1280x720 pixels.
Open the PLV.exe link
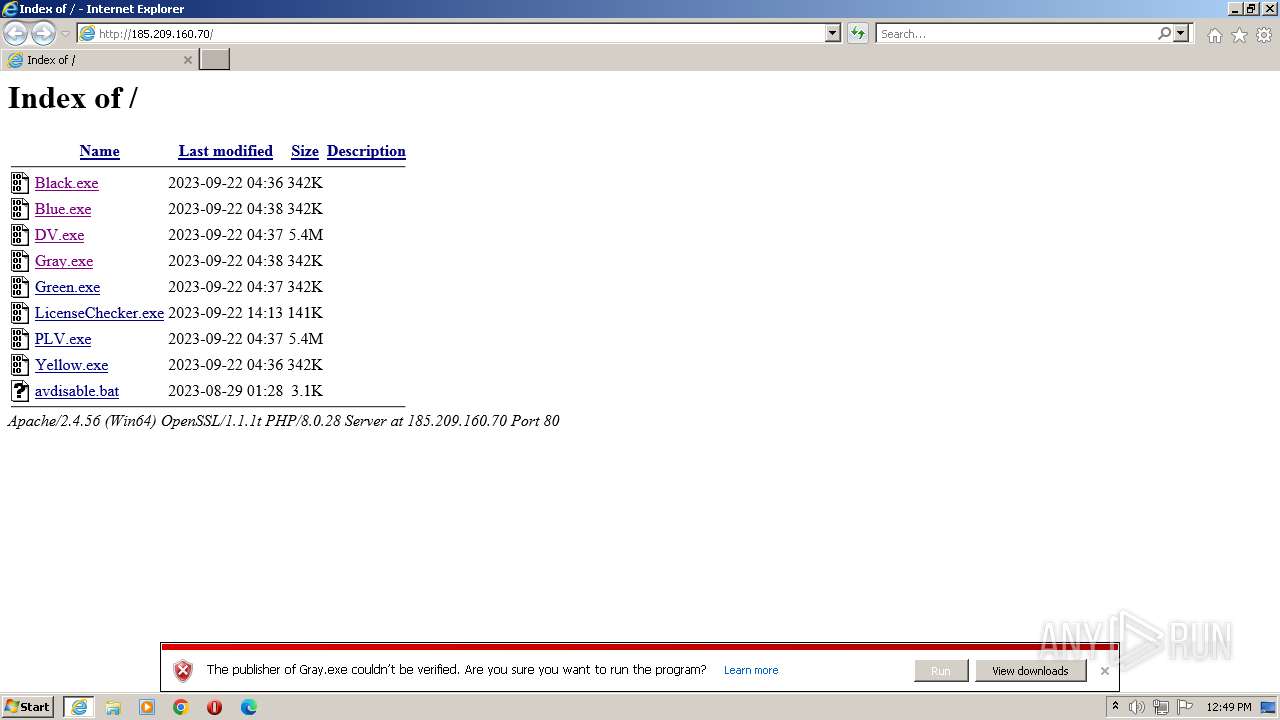(63, 339)
